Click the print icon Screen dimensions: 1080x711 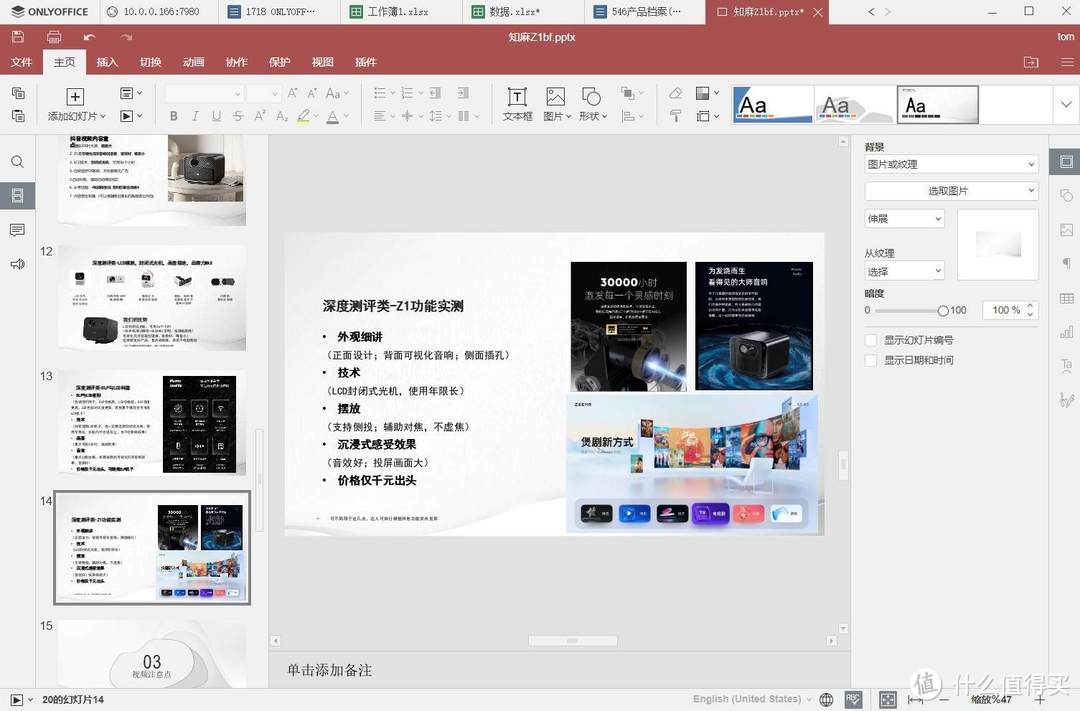pyautogui.click(x=54, y=37)
